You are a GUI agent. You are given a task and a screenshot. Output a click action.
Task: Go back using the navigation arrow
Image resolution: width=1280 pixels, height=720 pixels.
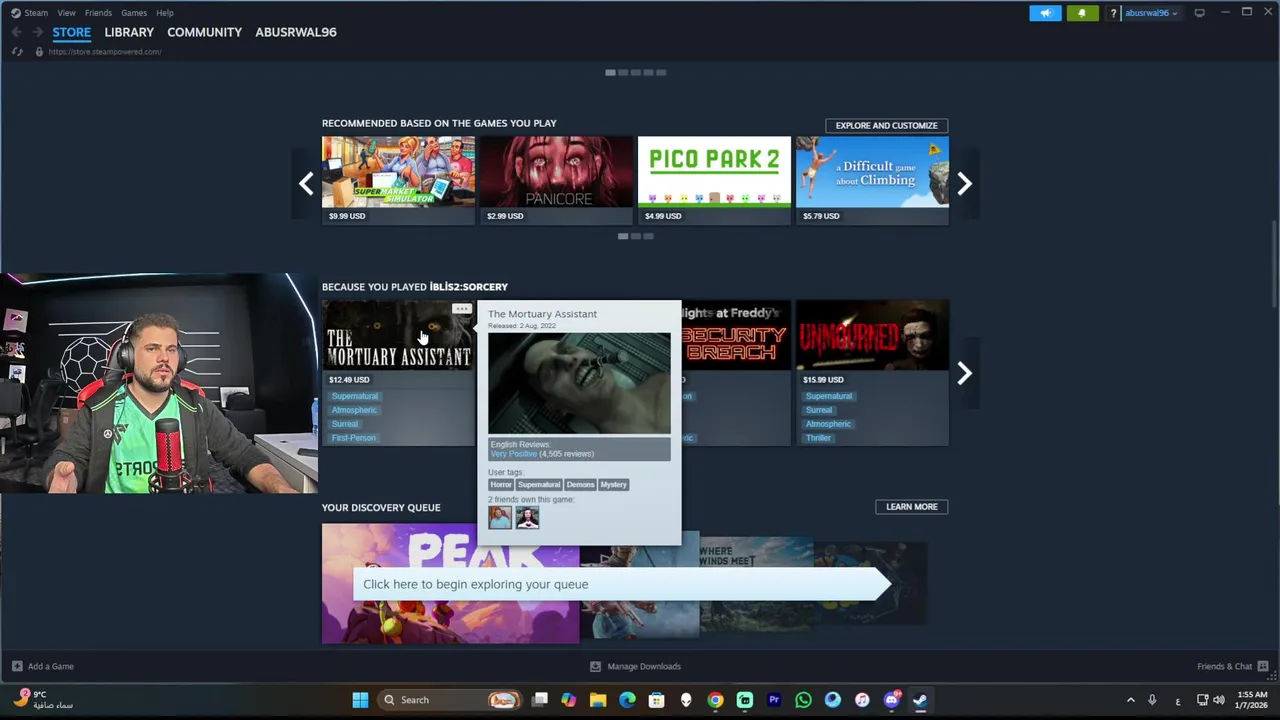(17, 32)
